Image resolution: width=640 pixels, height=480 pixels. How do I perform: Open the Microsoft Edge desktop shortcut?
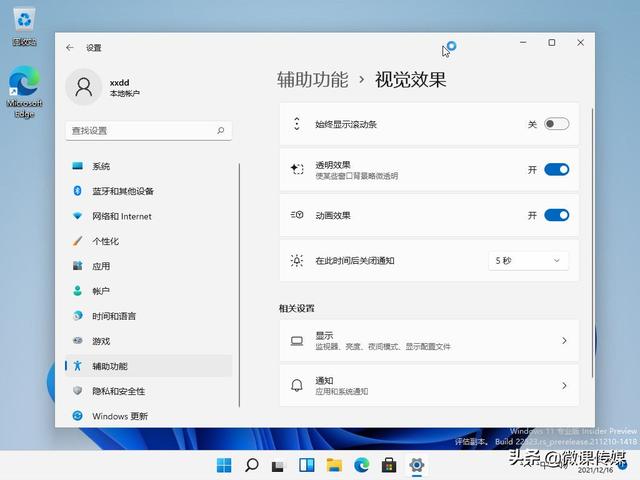24,92
